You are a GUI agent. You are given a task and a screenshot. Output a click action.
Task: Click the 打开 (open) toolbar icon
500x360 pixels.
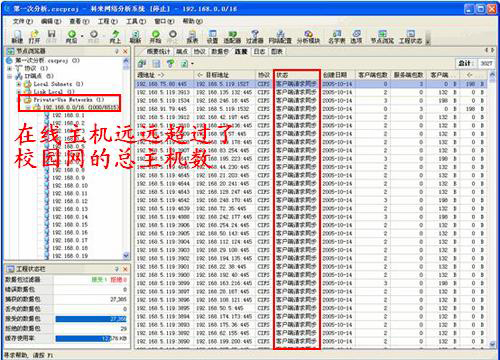click(34, 37)
